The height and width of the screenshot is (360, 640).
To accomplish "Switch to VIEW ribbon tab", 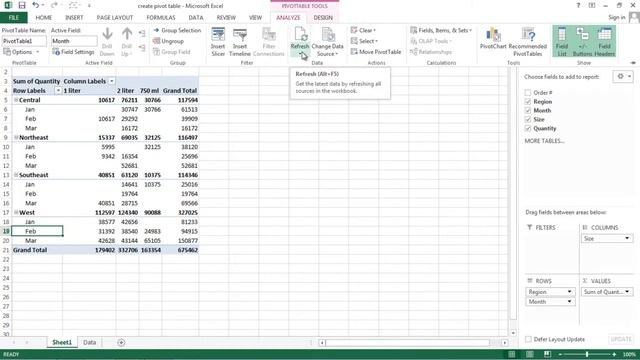I will tap(255, 18).
